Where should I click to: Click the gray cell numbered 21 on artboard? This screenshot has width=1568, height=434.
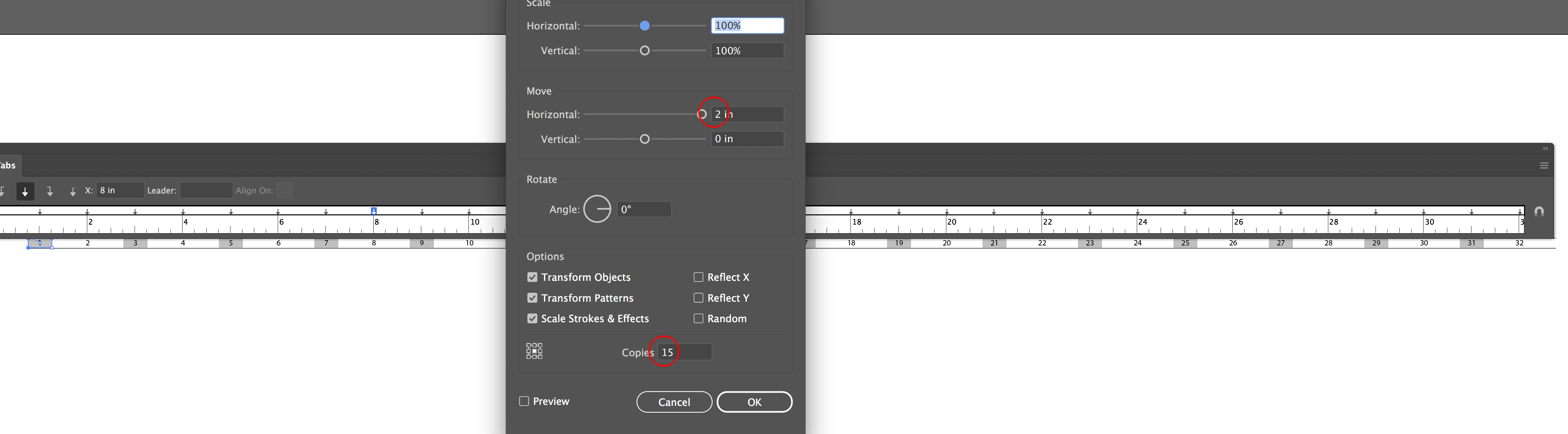pos(995,243)
